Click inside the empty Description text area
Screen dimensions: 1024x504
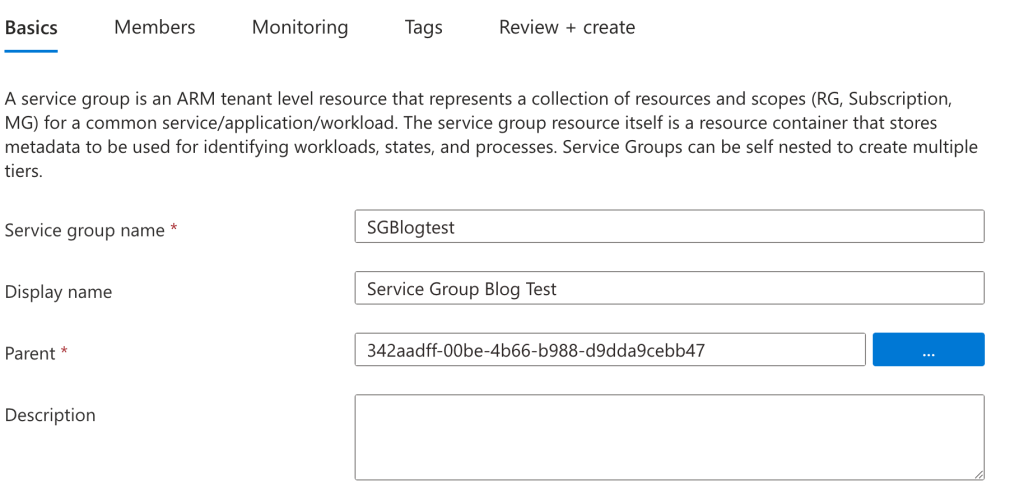point(669,437)
